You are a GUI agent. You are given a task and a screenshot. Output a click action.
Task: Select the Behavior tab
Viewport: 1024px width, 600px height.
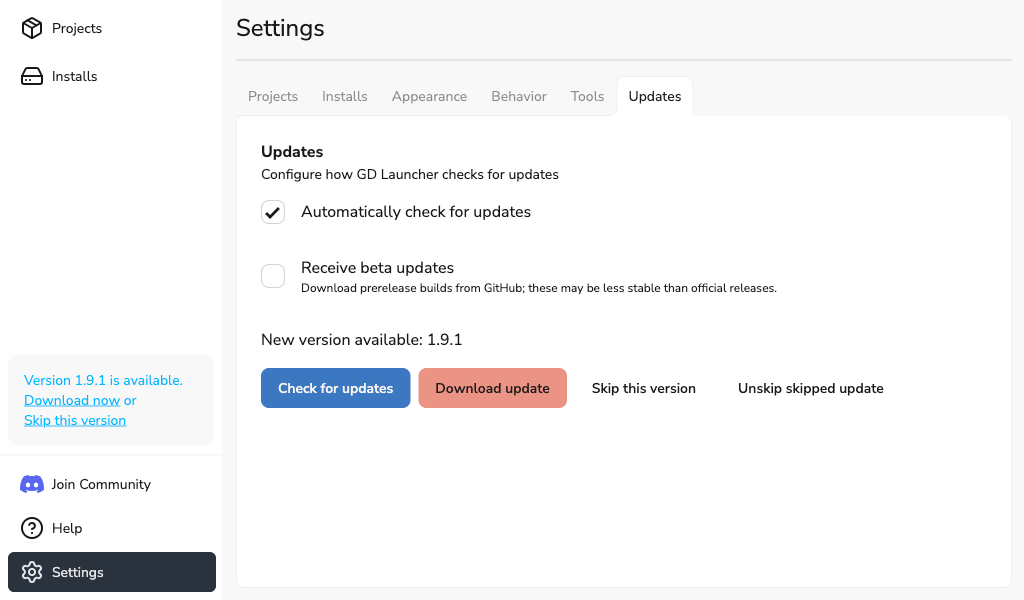519,96
